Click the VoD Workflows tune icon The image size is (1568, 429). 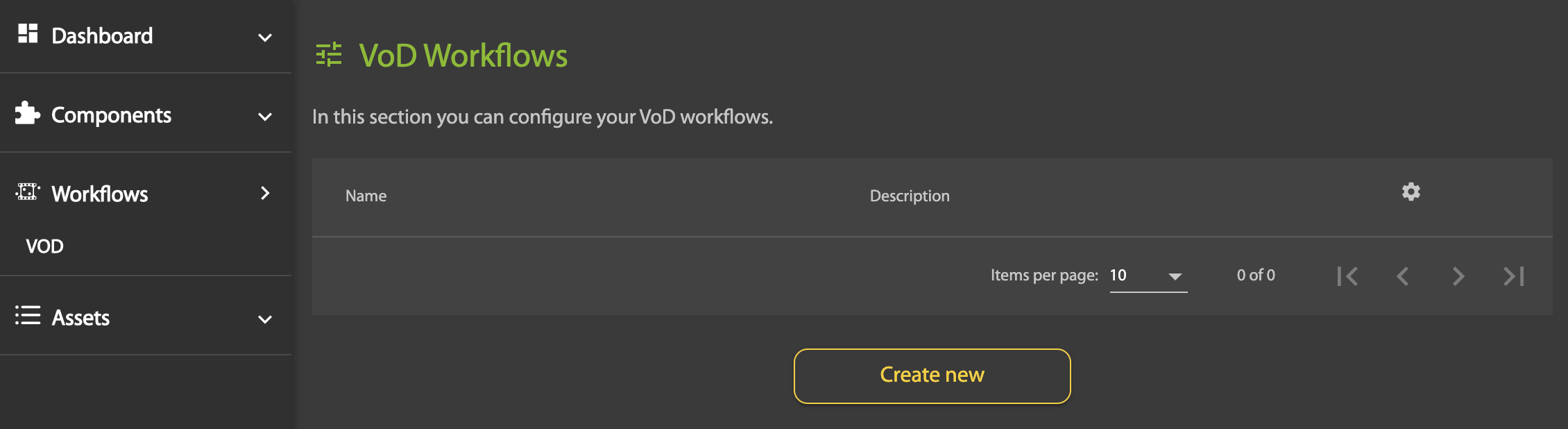[x=329, y=55]
